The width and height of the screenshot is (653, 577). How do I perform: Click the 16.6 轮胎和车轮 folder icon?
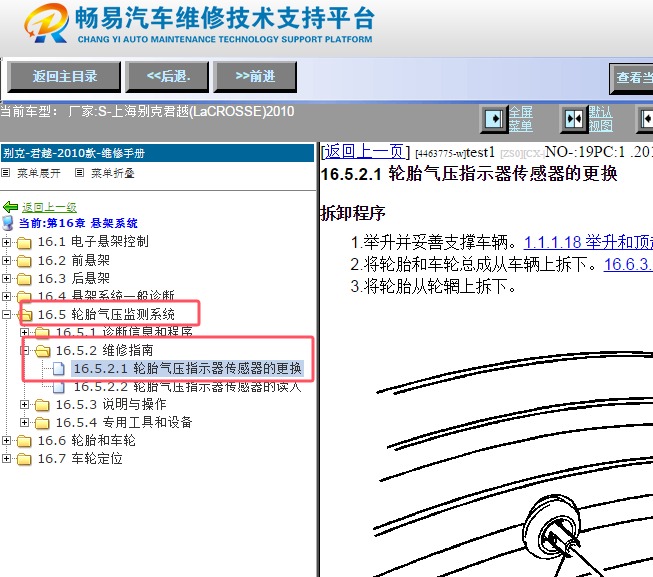(x=24, y=441)
